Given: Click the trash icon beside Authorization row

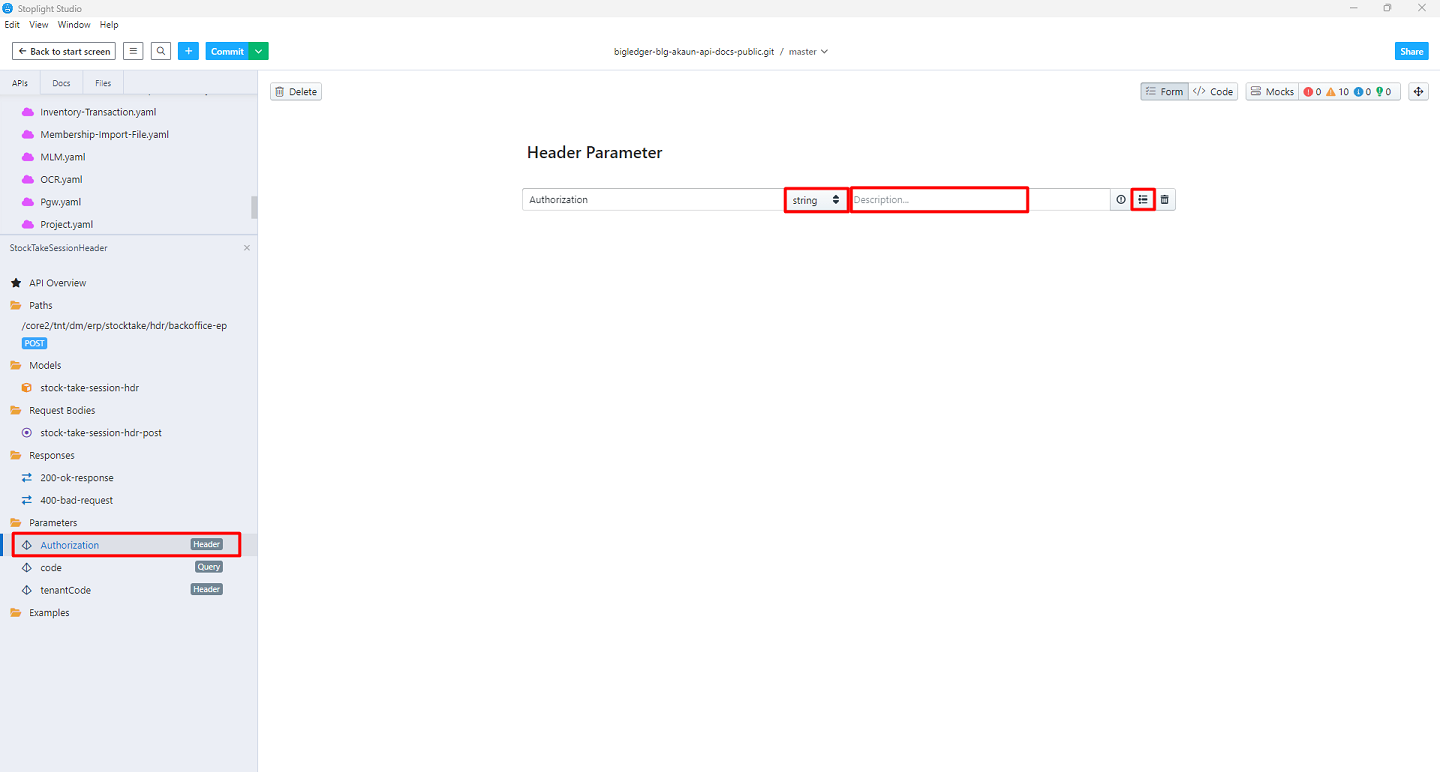Looking at the screenshot, I should point(1165,200).
